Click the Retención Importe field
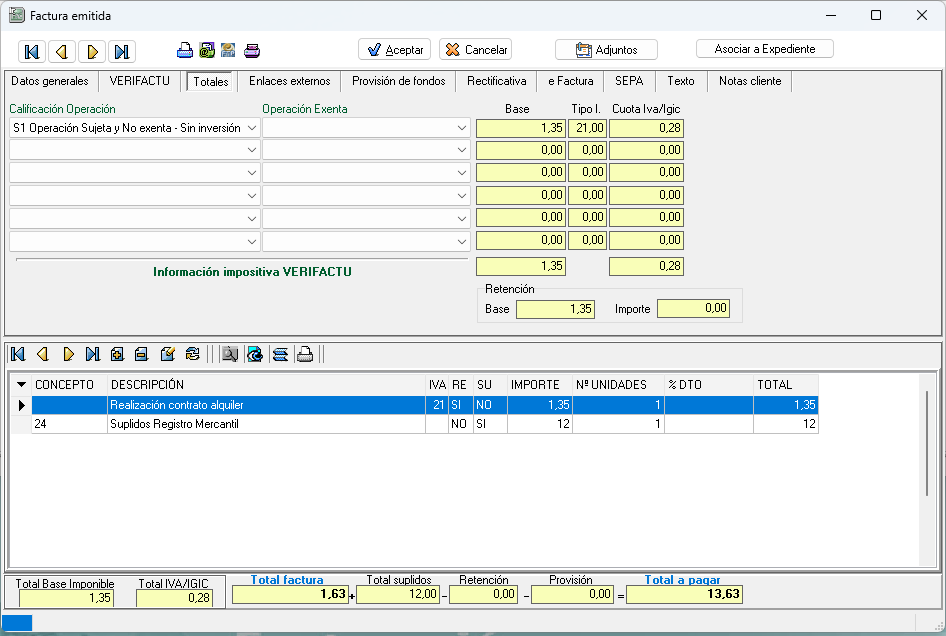Screen dimensions: 946x636 pyautogui.click(x=693, y=309)
